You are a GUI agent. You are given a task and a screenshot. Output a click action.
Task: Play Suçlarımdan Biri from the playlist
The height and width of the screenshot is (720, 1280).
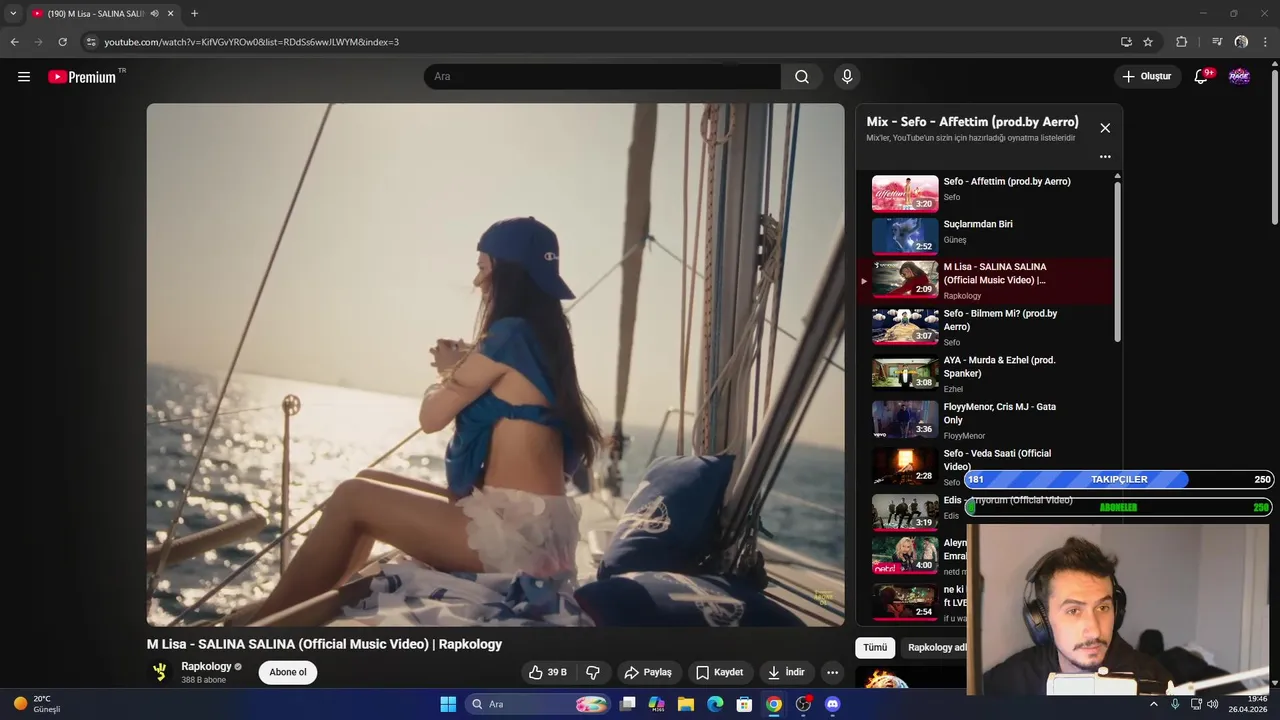click(x=984, y=236)
